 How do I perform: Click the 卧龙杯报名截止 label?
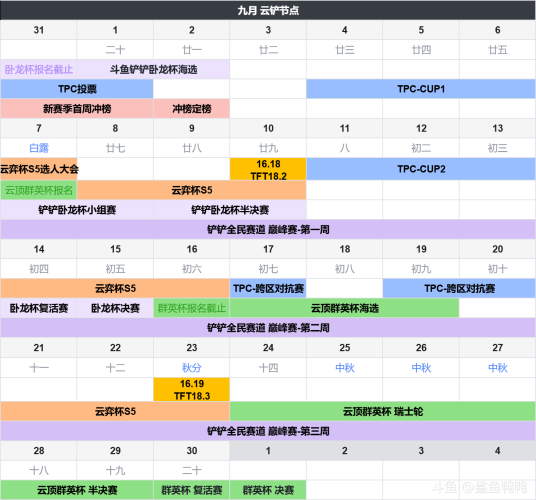[x=39, y=69]
